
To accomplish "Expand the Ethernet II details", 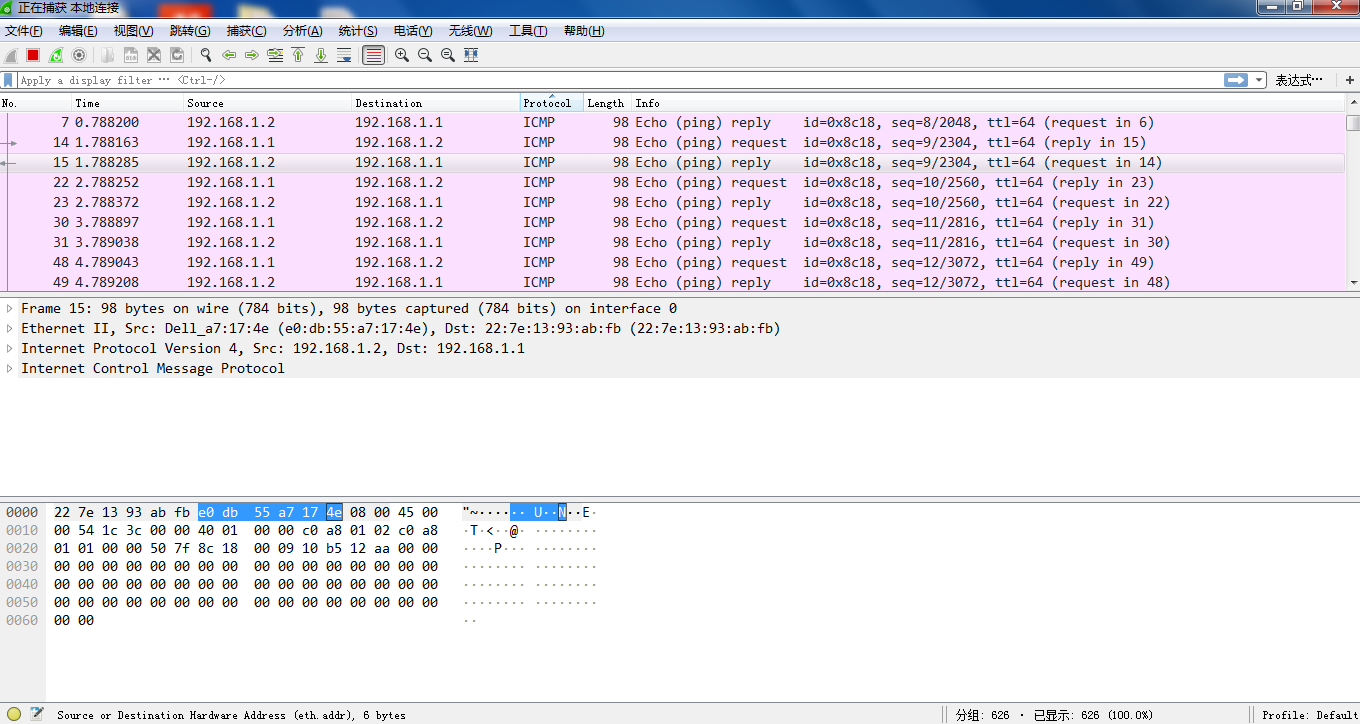I will tap(10, 329).
